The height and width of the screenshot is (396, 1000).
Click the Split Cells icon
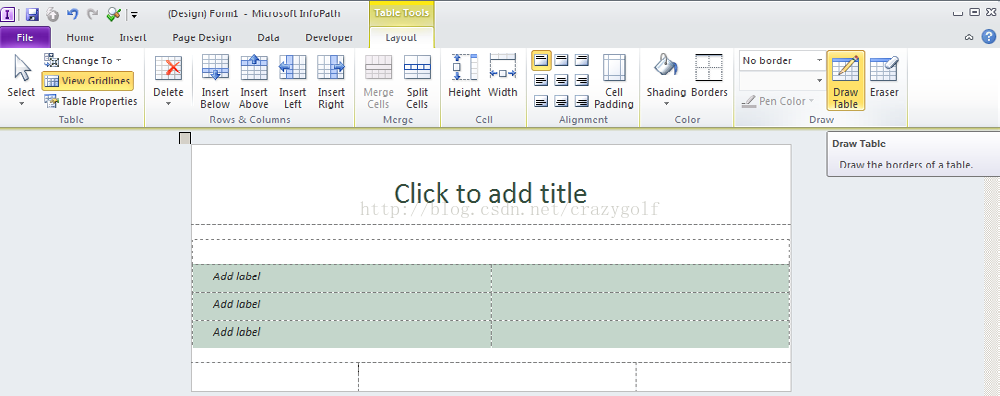(x=417, y=68)
